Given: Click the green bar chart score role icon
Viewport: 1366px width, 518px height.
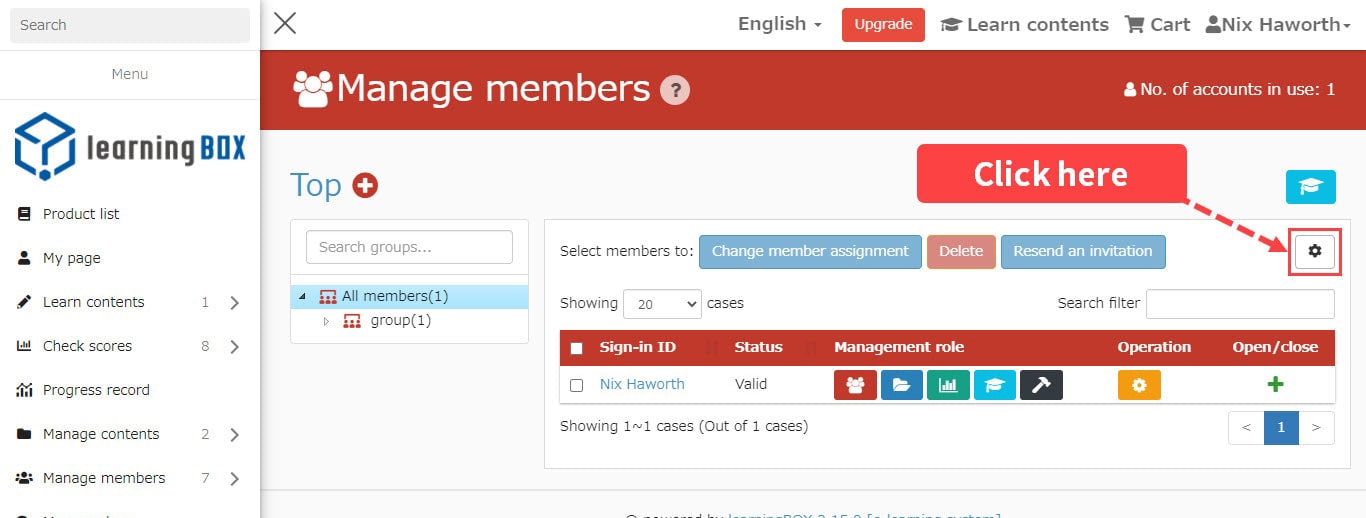Looking at the screenshot, I should [948, 385].
